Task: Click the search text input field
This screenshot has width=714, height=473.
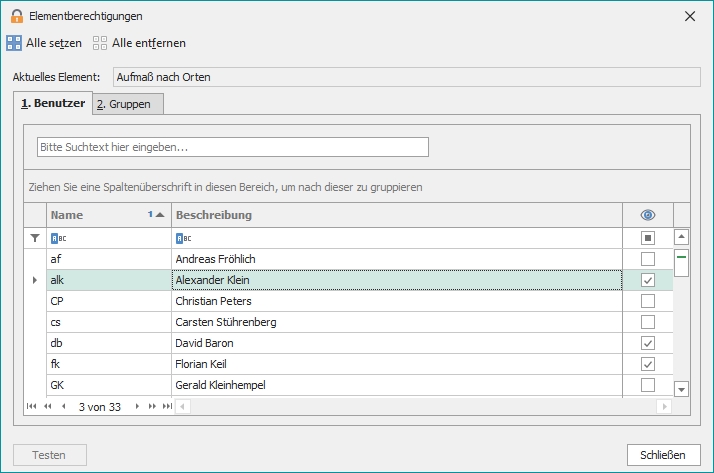Action: (232, 147)
